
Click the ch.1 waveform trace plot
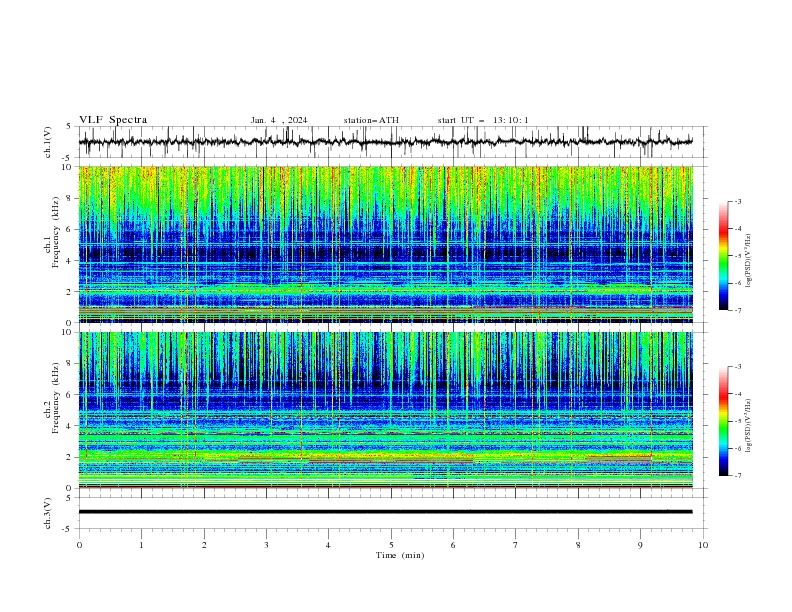tap(386, 142)
